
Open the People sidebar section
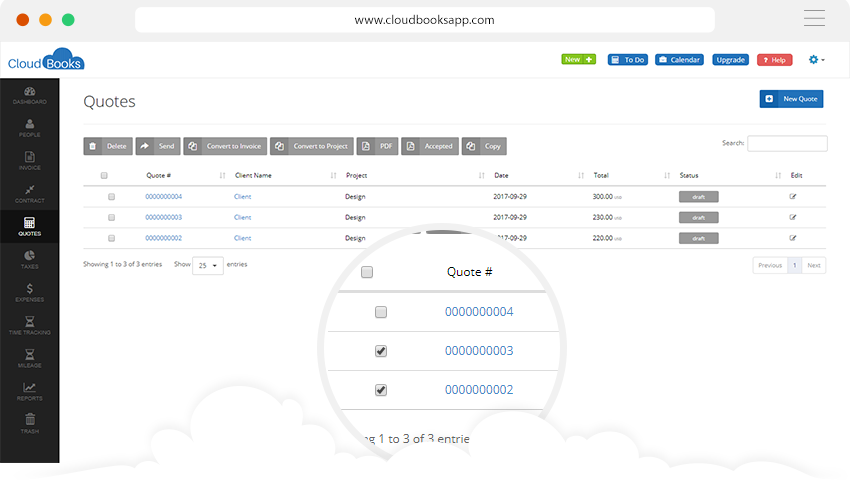[x=29, y=128]
